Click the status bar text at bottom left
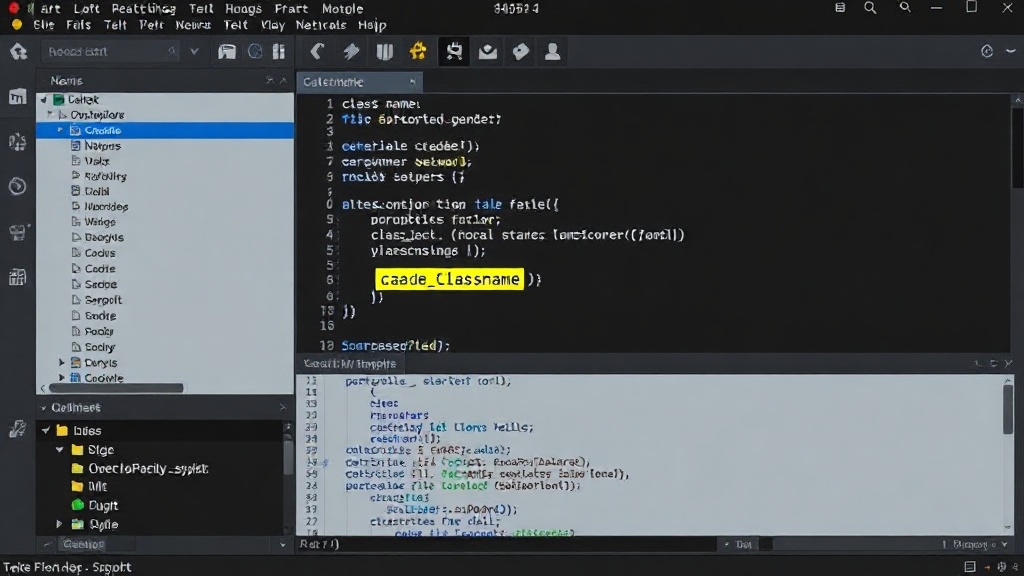This screenshot has width=1024, height=576. tap(67, 567)
